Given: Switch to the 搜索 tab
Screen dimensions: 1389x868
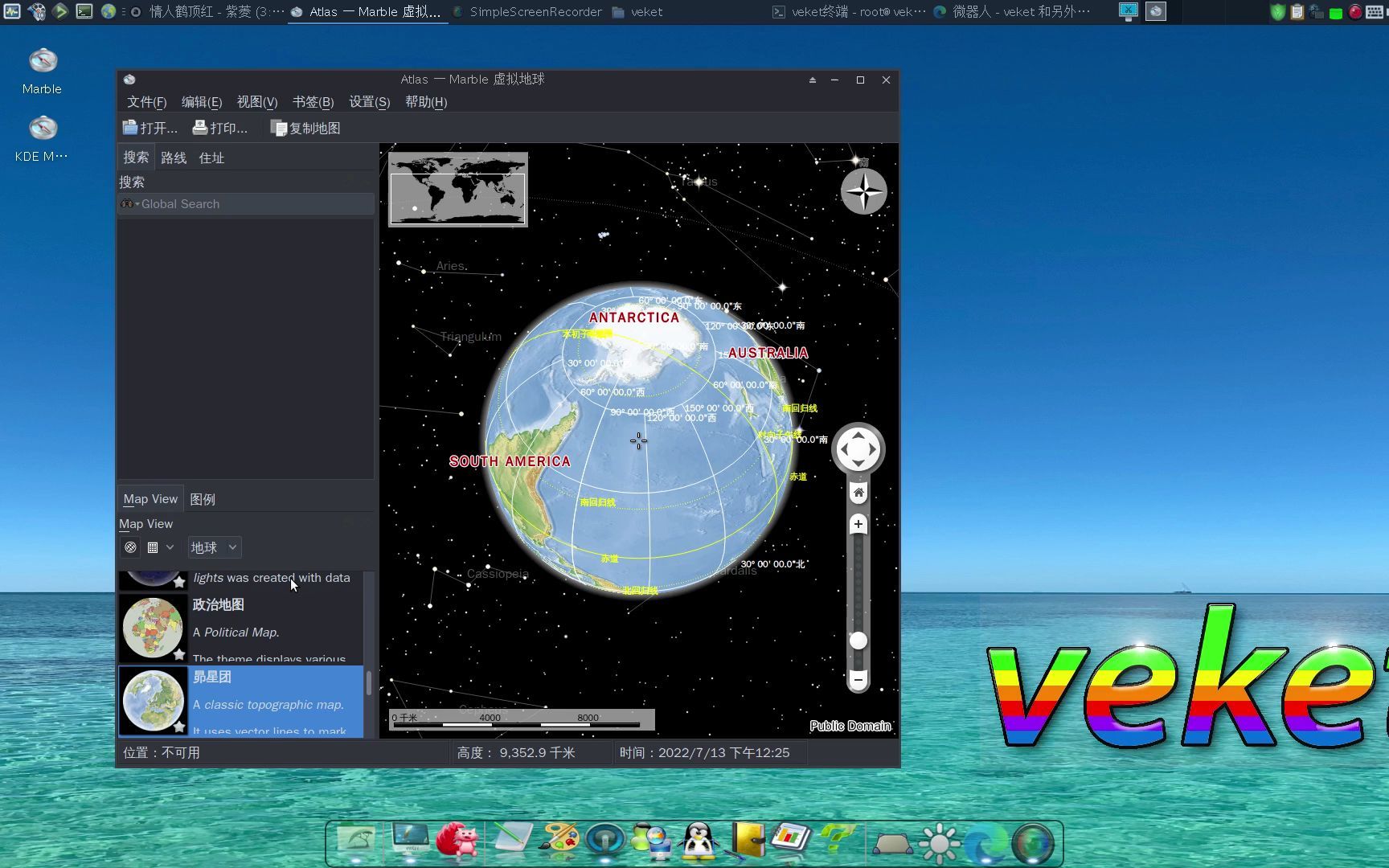Looking at the screenshot, I should coord(135,158).
